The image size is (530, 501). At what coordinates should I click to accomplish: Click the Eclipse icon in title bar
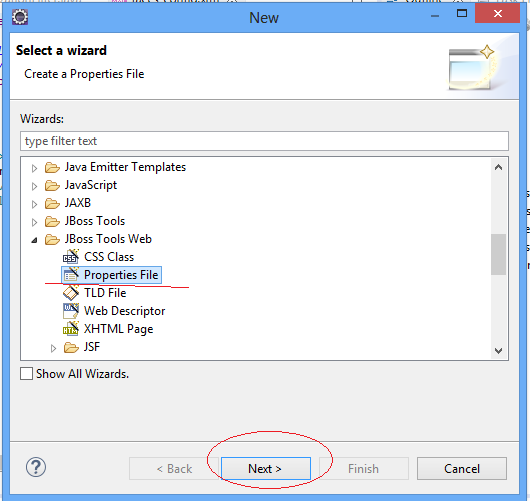pos(20,17)
